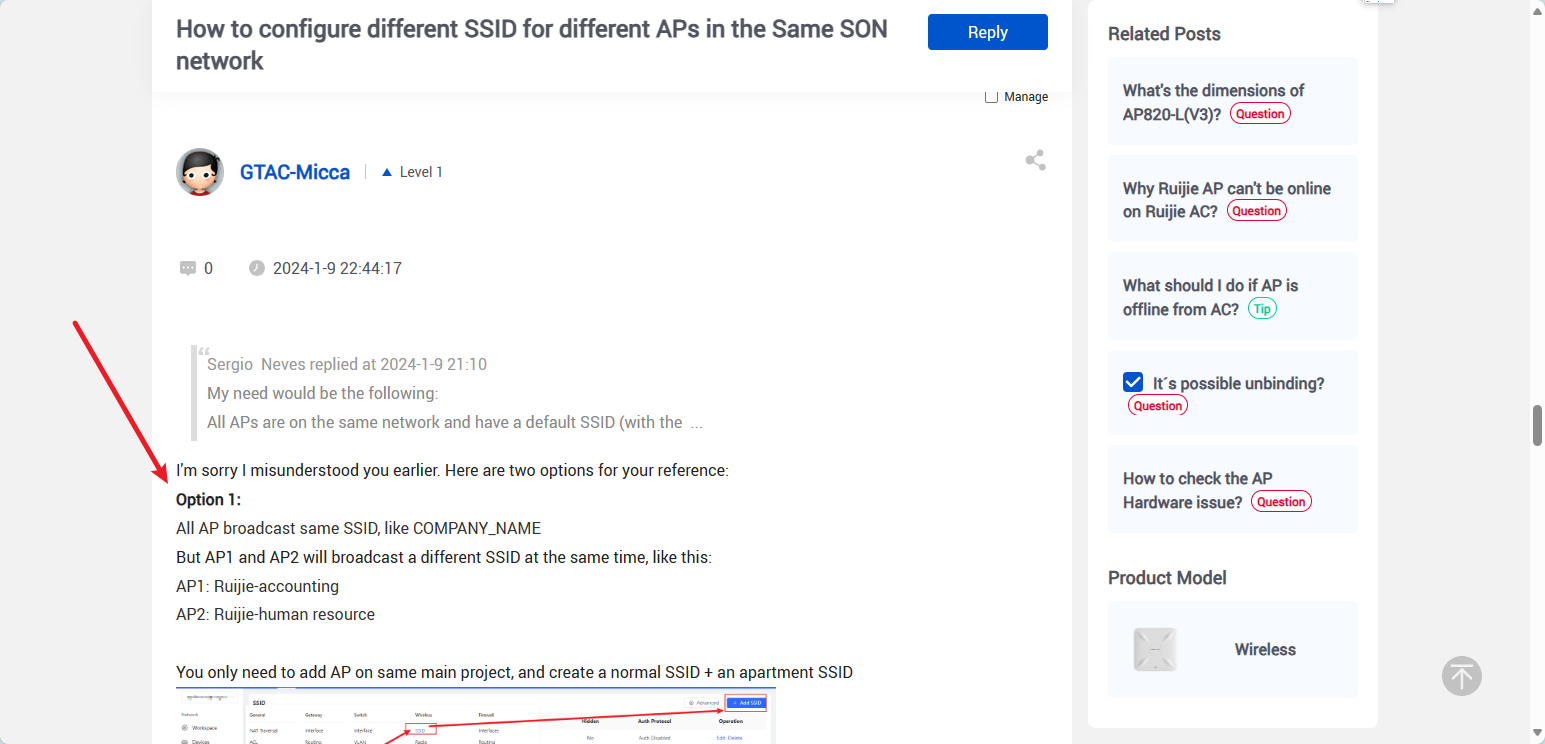Viewport: 1545px width, 744px height.
Task: Click the blue Reply button
Action: coord(987,32)
